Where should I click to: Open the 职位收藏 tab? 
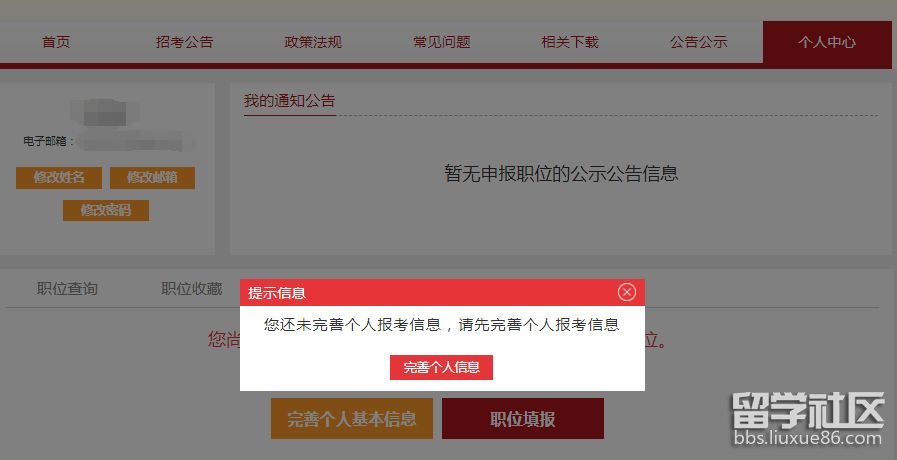click(x=191, y=288)
